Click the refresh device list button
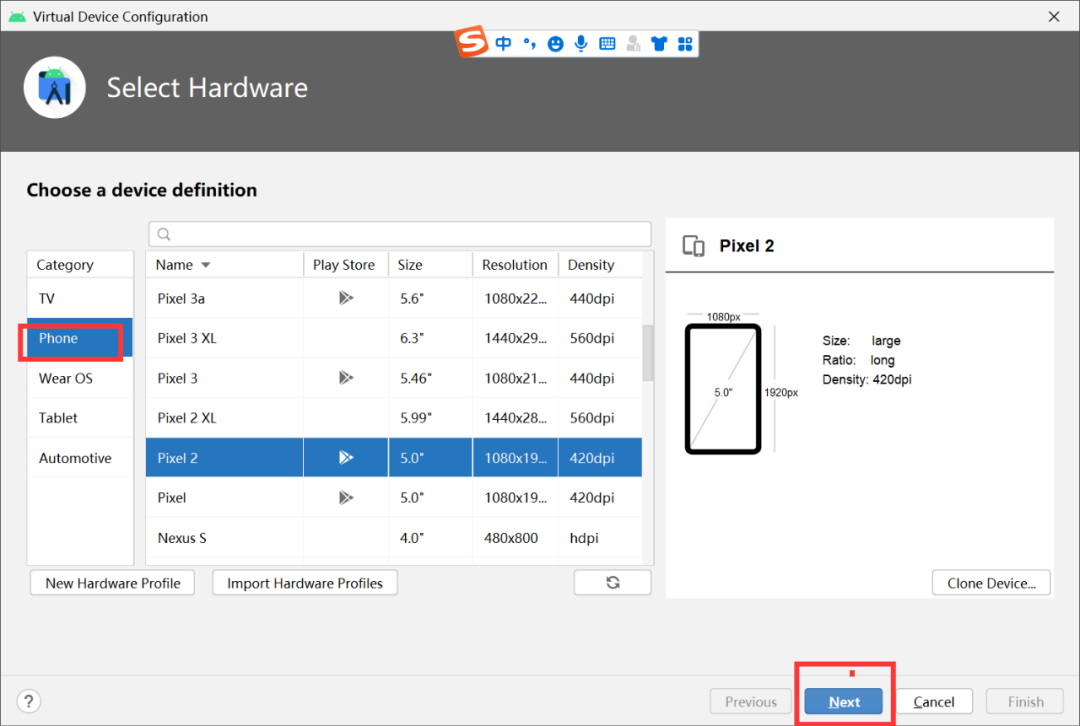The image size is (1080, 726). [x=612, y=583]
